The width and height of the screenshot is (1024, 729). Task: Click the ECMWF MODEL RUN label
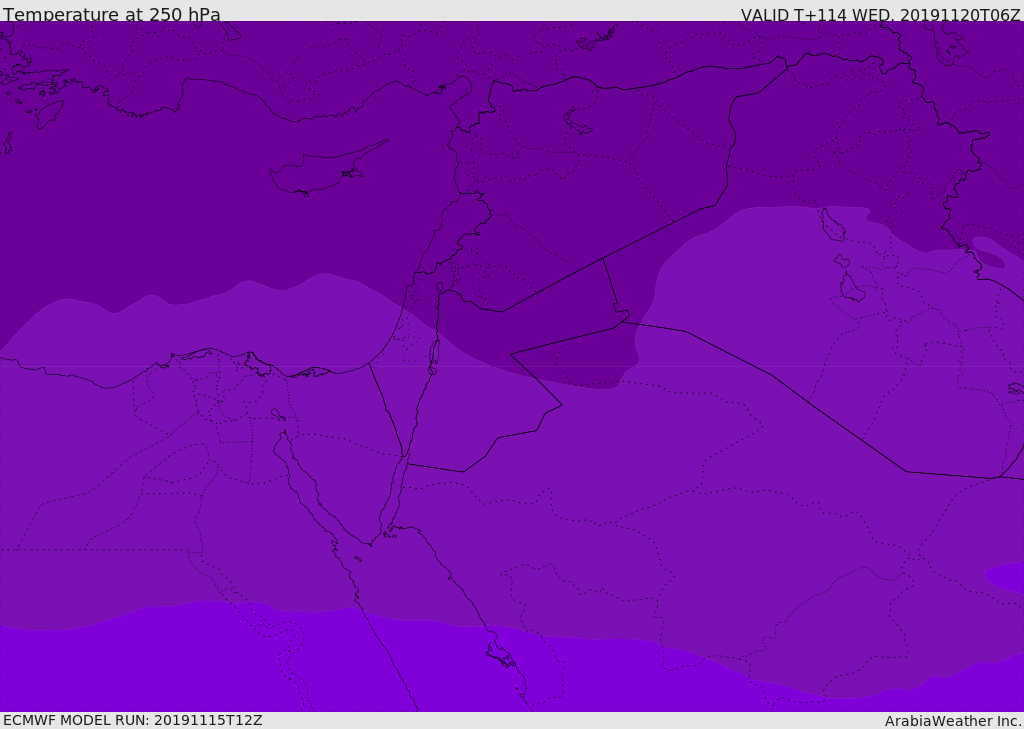click(x=132, y=720)
